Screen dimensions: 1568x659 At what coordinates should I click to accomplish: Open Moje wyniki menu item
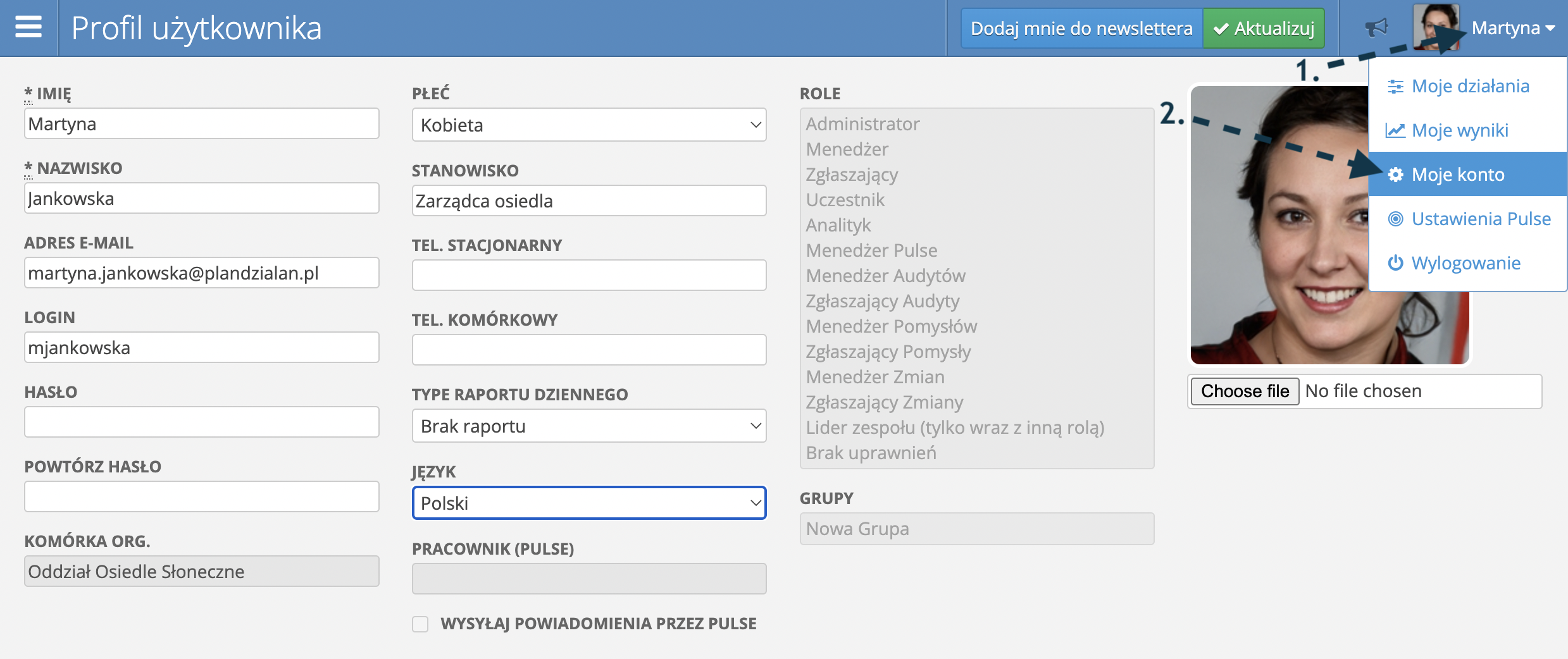1468,130
